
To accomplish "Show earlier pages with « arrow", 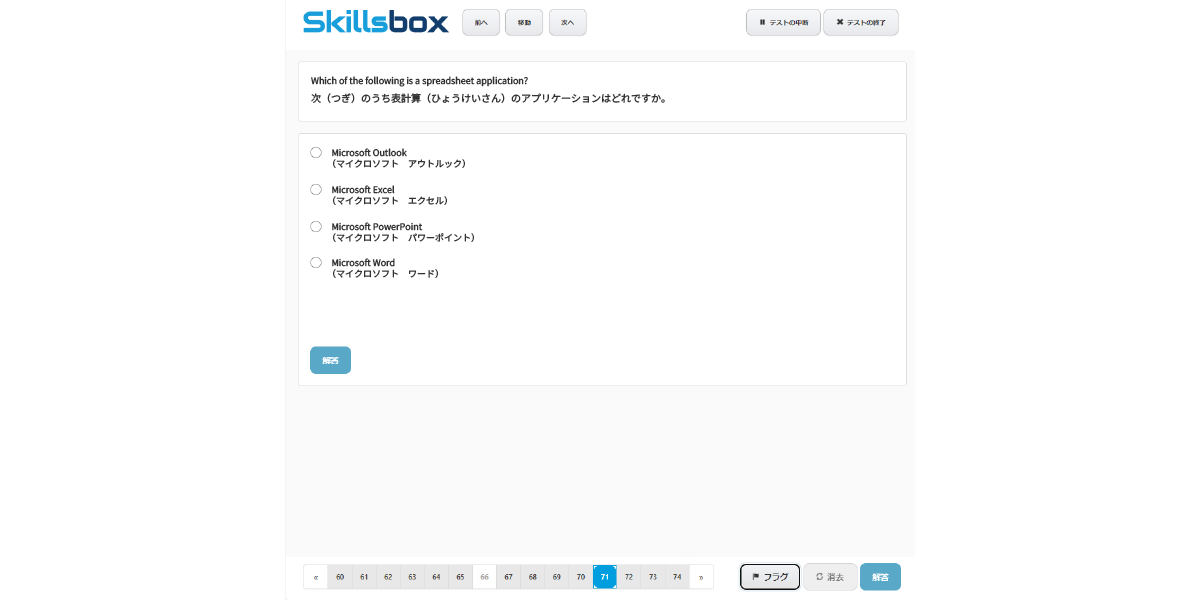I will [x=316, y=577].
